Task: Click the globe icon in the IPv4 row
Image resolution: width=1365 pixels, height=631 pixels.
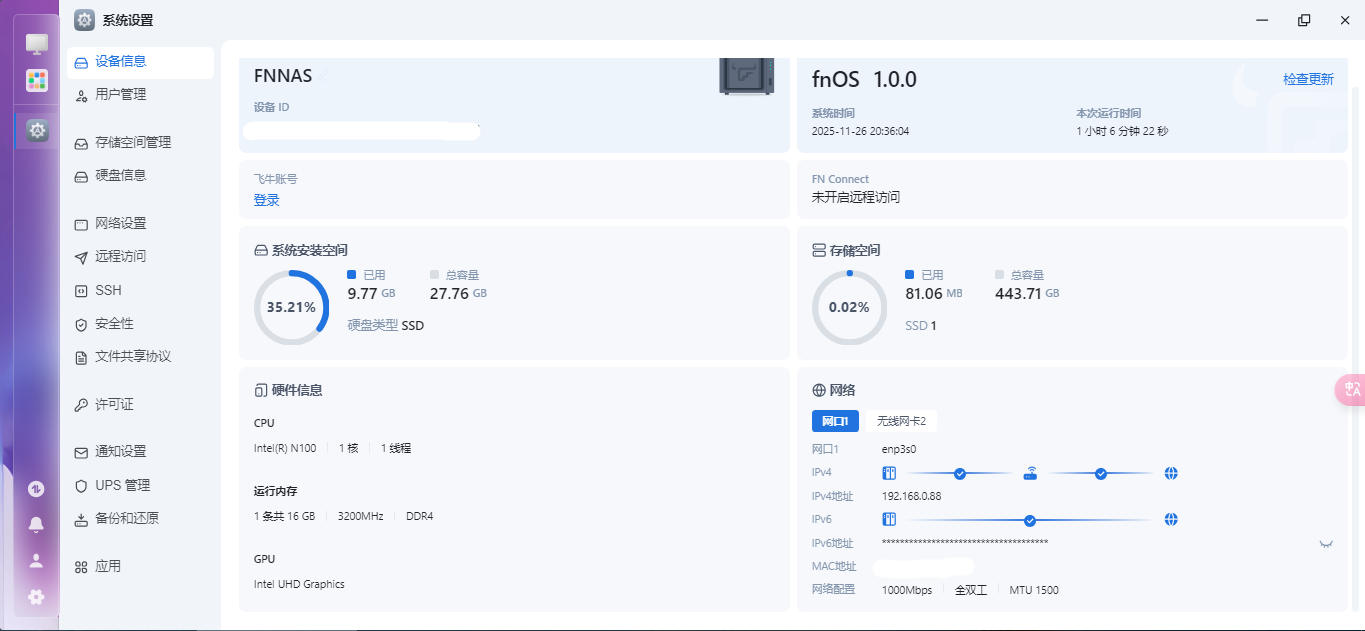Action: click(x=1171, y=473)
